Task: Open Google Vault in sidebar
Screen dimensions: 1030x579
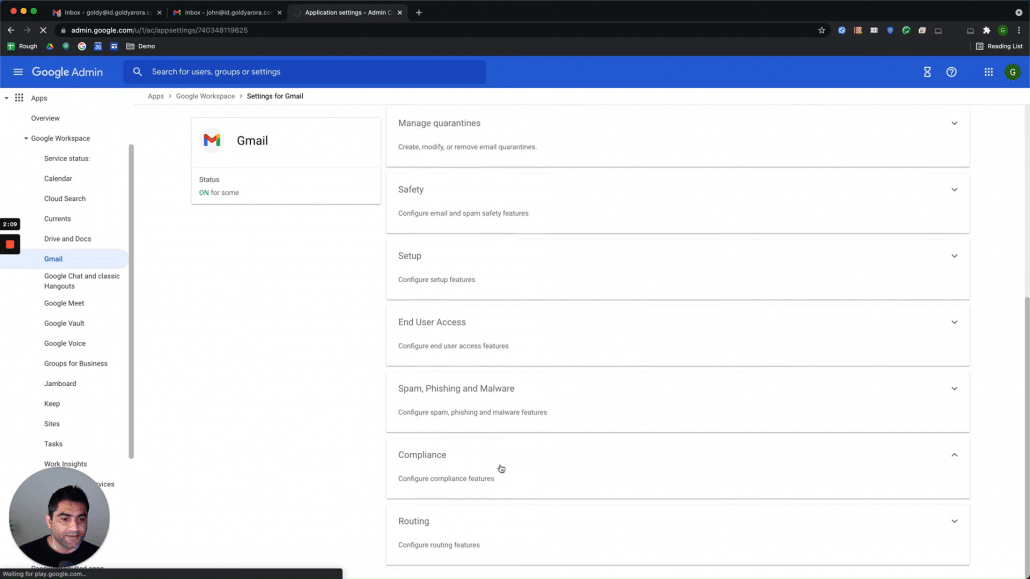Action: (x=64, y=323)
